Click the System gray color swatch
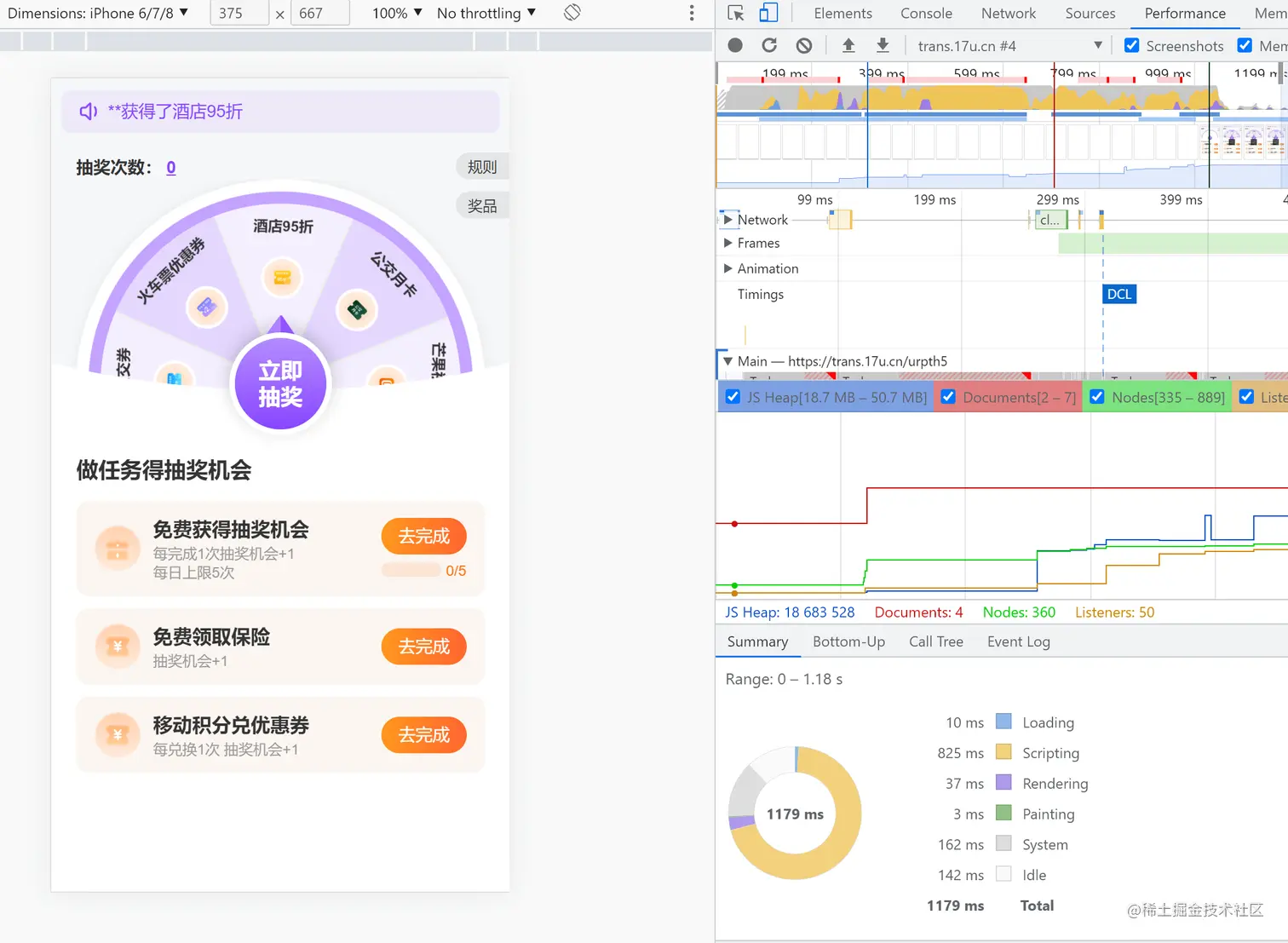 click(1003, 844)
